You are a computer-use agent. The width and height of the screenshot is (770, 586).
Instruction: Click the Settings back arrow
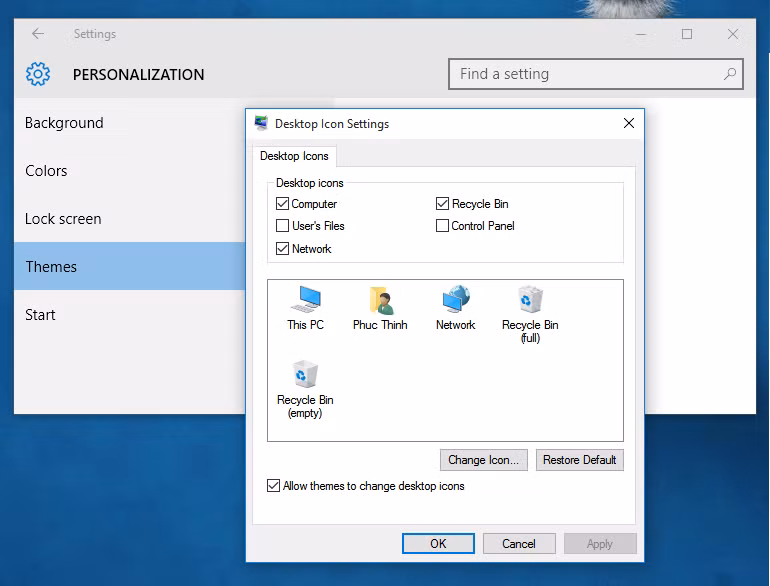[x=38, y=34]
